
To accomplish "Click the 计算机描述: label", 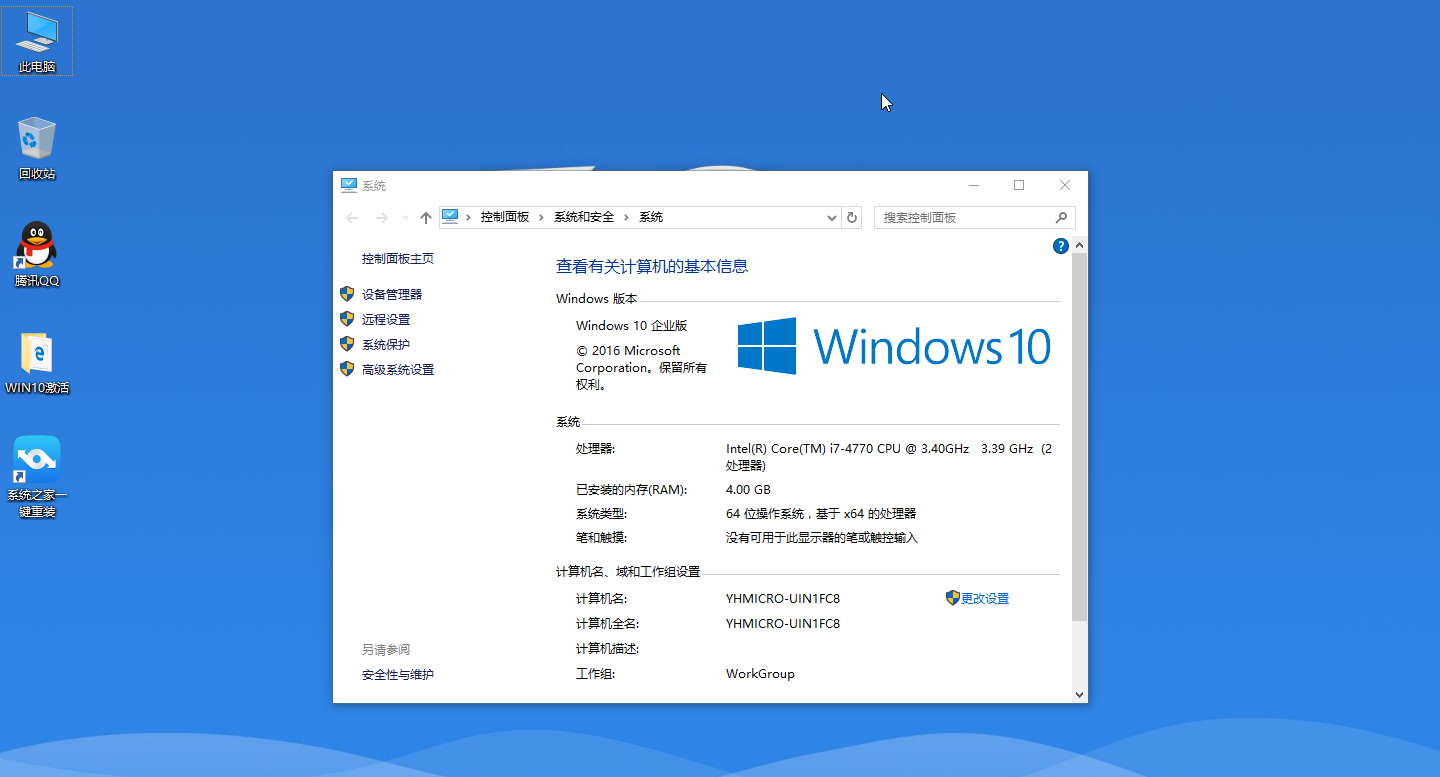I will coord(607,648).
